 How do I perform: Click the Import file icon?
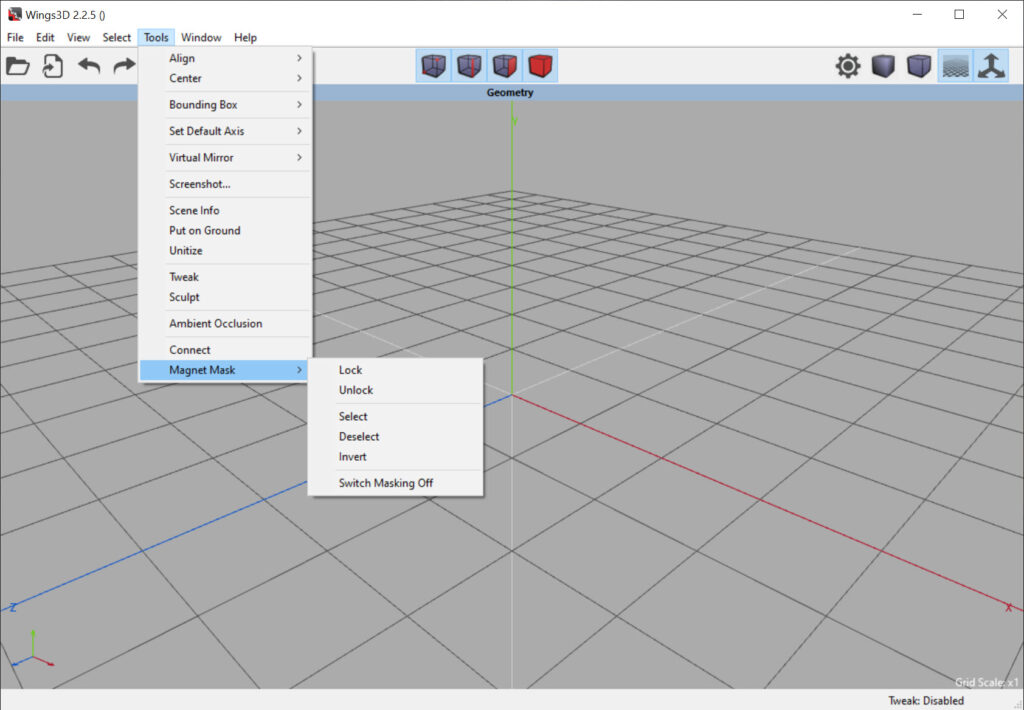pyautogui.click(x=53, y=66)
